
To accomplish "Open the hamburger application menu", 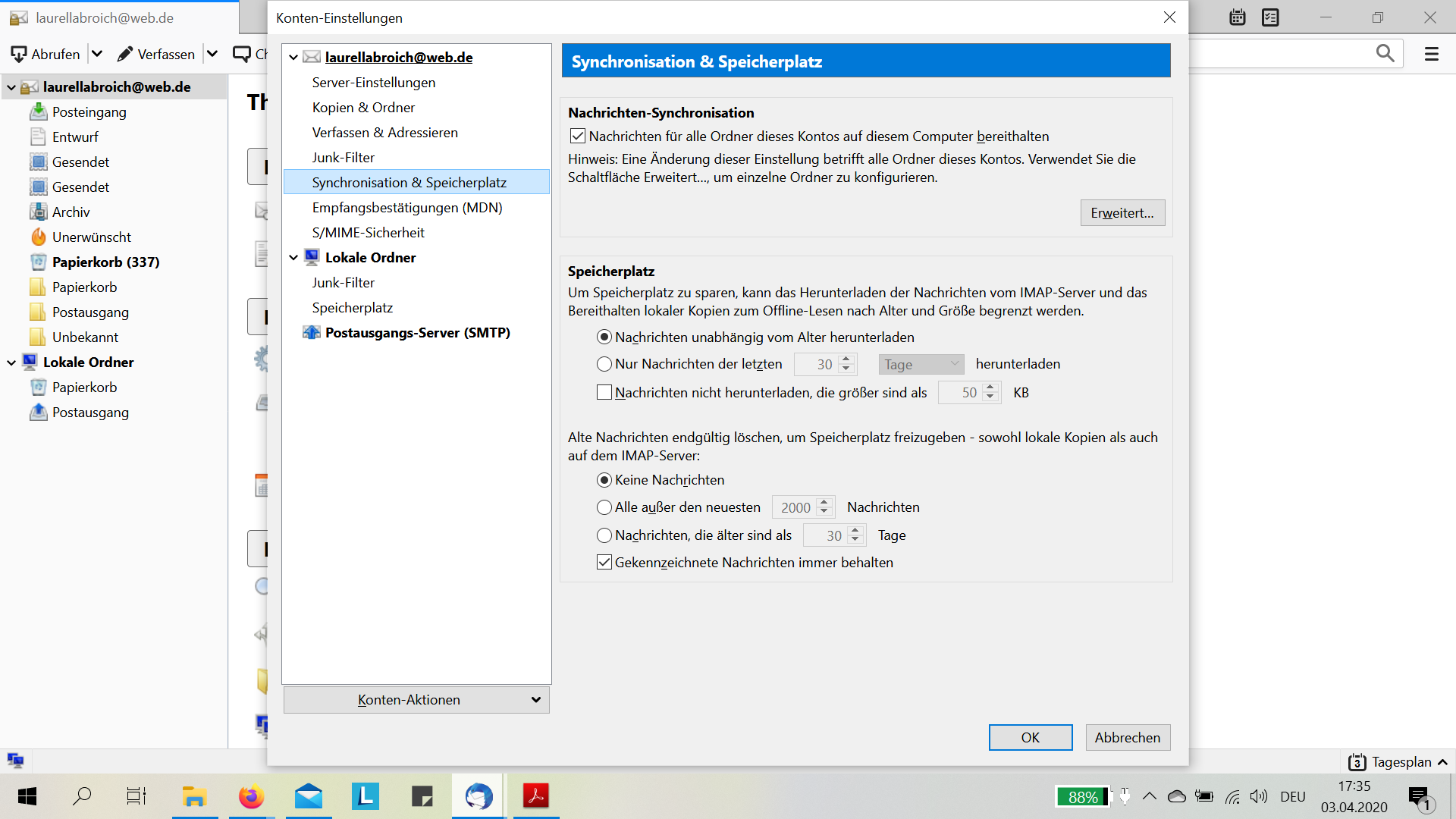I will pos(1431,54).
